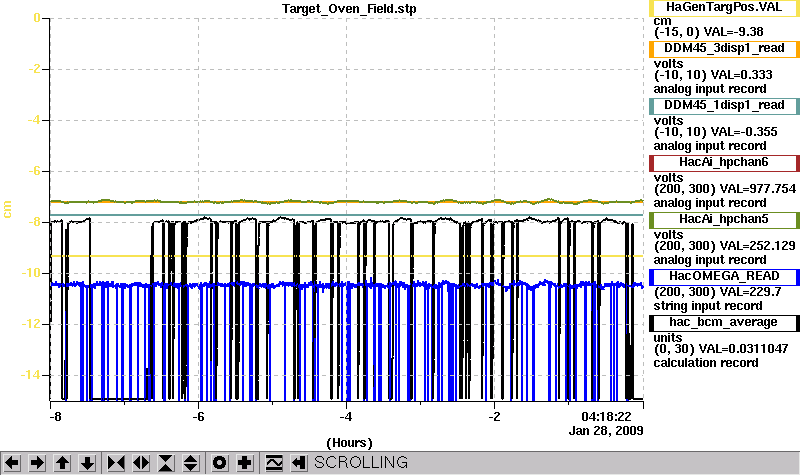Screen dimensions: 800x475
Task: Click the horizontal zoom-in bowtie icon
Action: click(116, 463)
